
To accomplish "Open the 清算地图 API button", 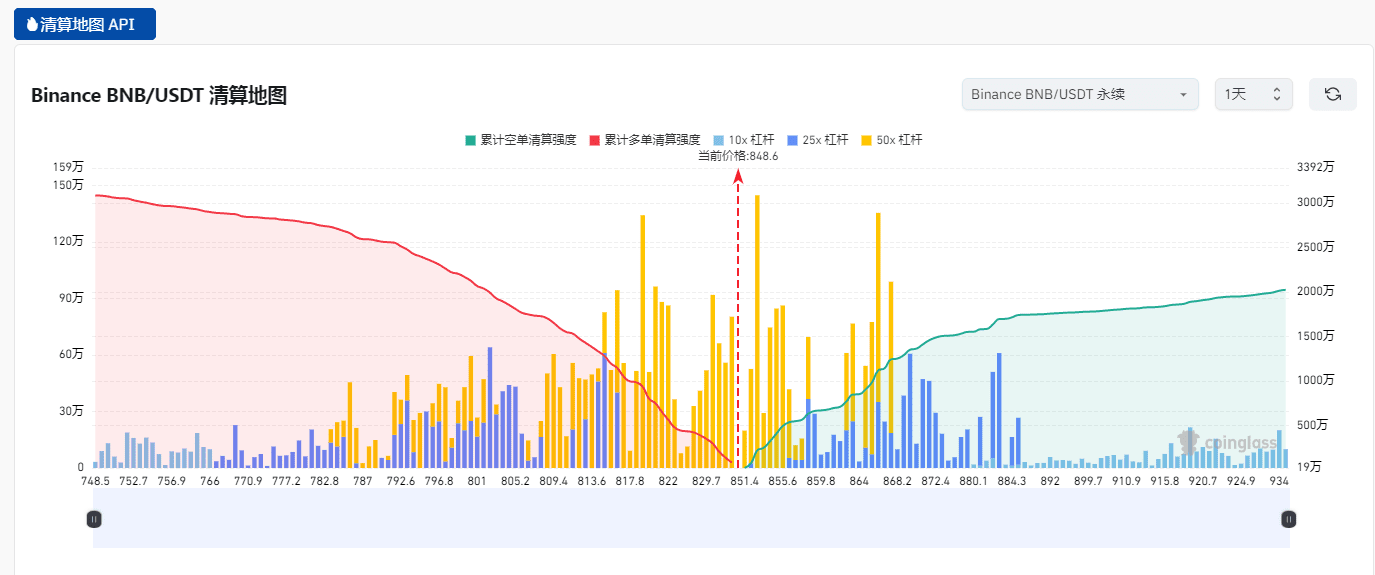I will (85, 24).
